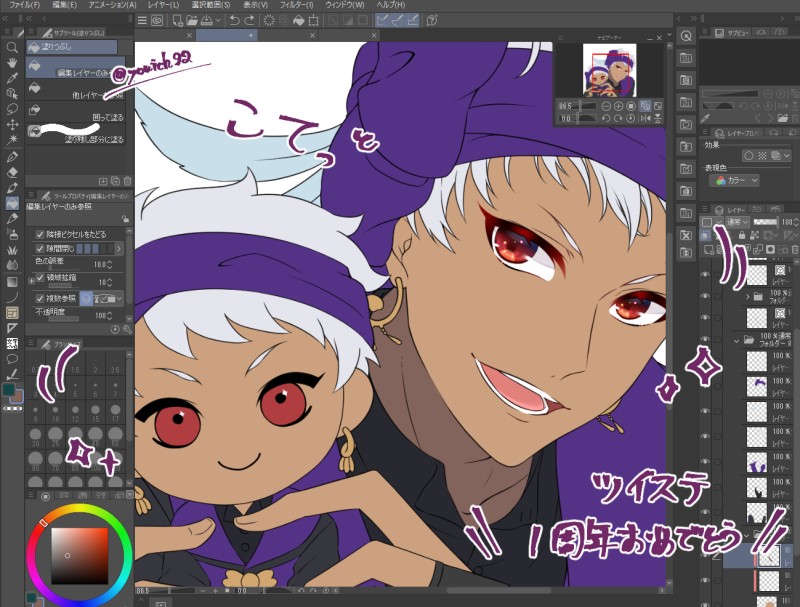Select brush size 12 preset

pyautogui.click(x=75, y=412)
